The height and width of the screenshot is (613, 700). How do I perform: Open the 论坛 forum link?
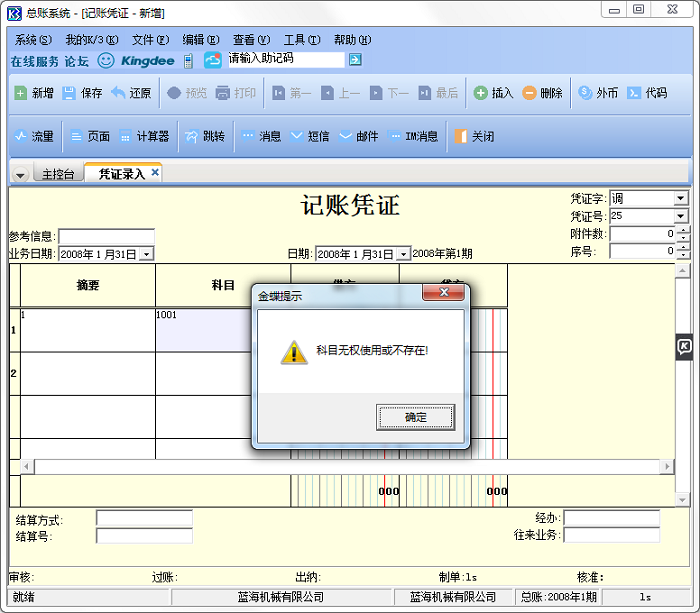[77, 61]
